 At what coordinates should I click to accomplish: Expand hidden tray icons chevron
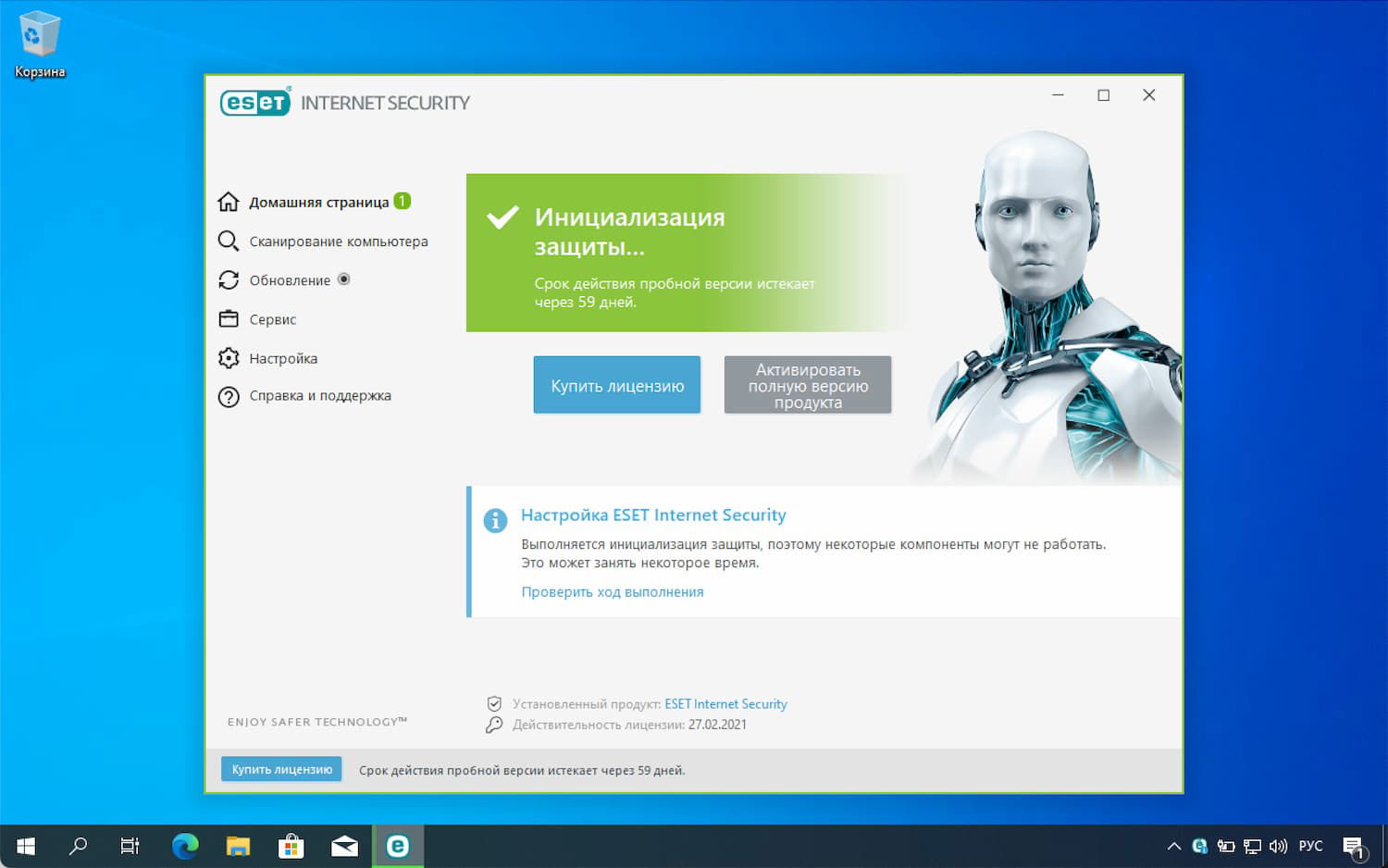click(x=1173, y=845)
